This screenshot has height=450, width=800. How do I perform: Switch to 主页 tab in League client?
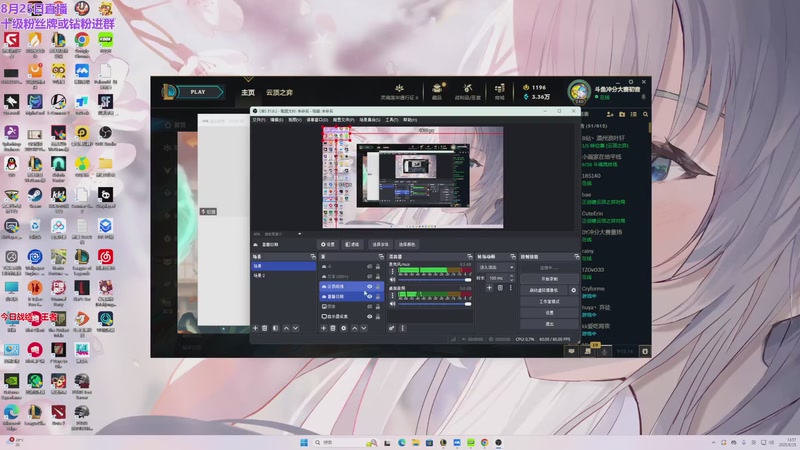click(248, 92)
